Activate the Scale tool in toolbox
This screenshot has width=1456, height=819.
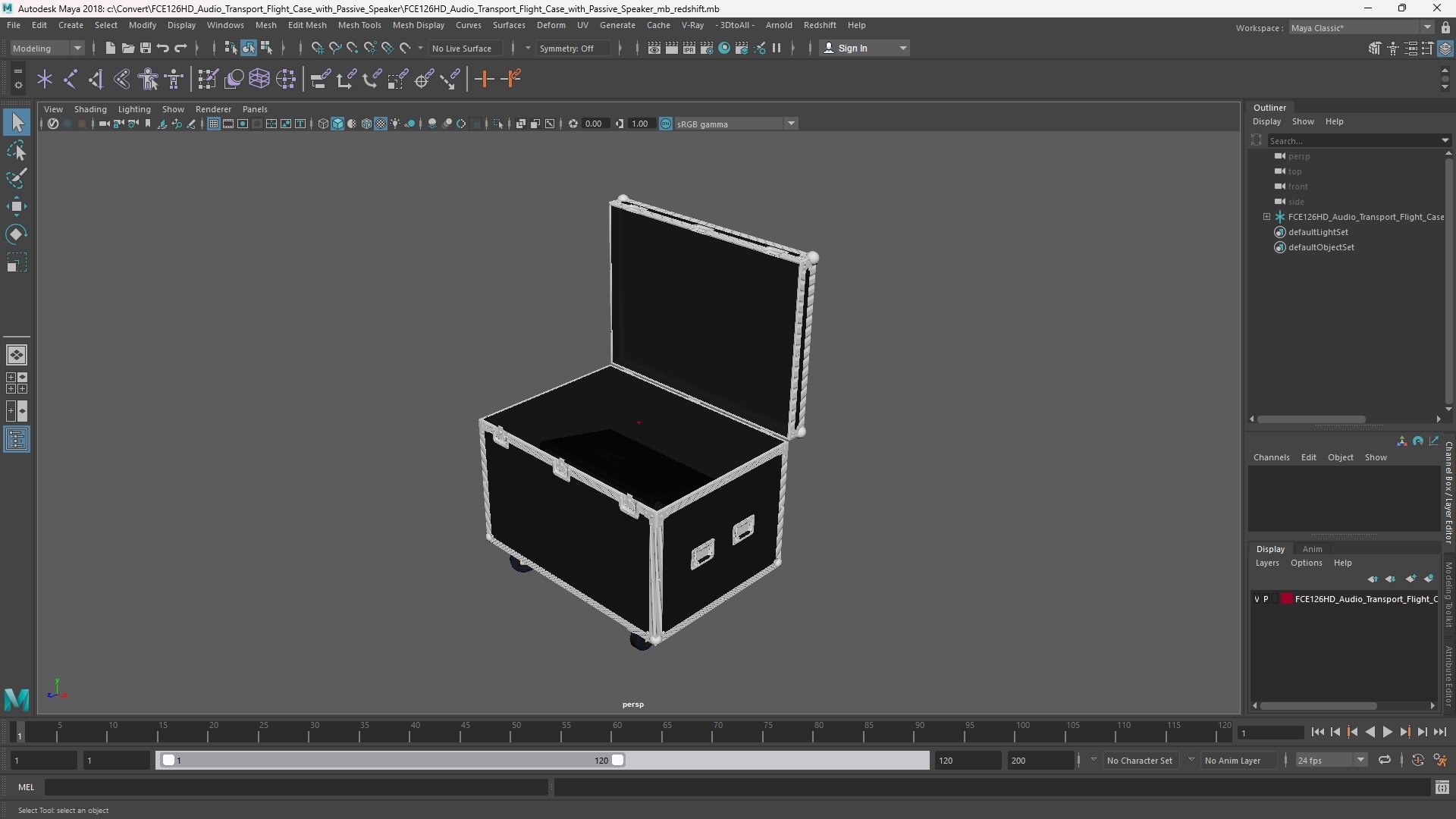[17, 262]
